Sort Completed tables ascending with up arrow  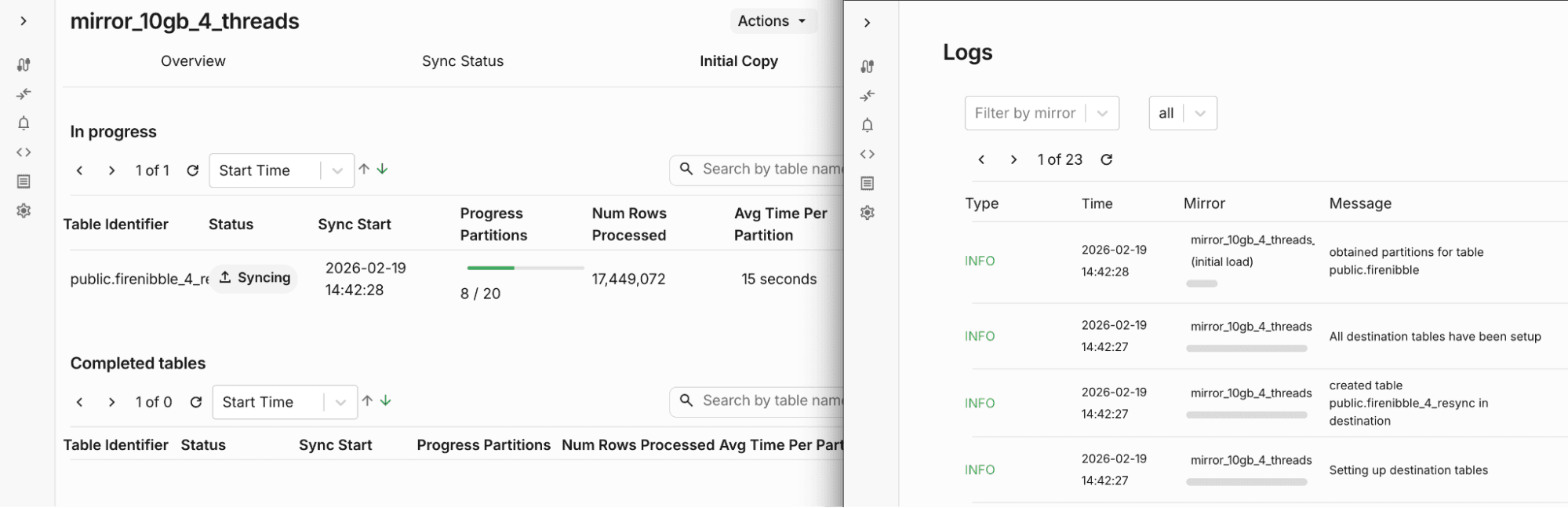(367, 400)
